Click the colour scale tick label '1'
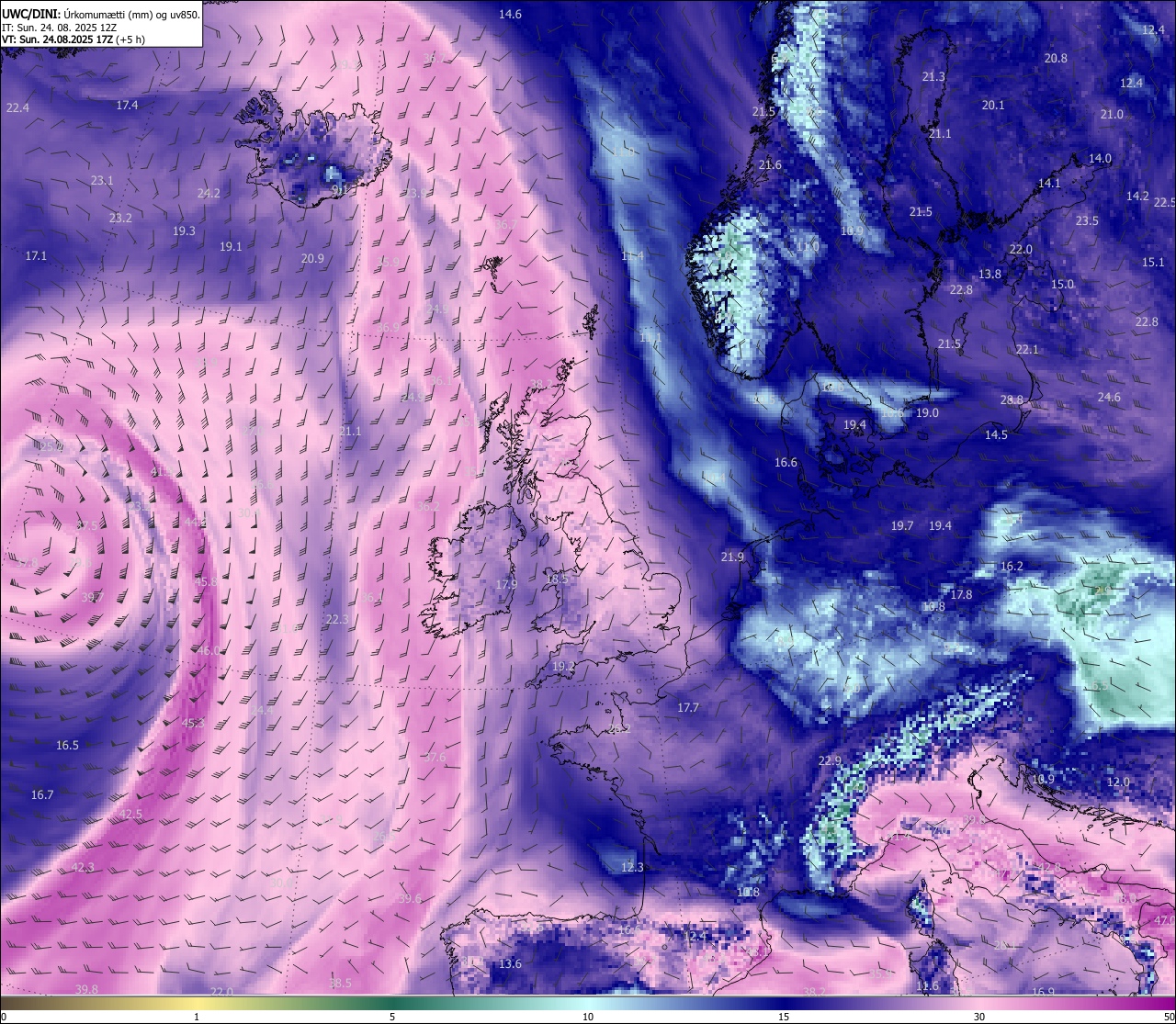This screenshot has width=1176, height=1024. click(x=197, y=1017)
